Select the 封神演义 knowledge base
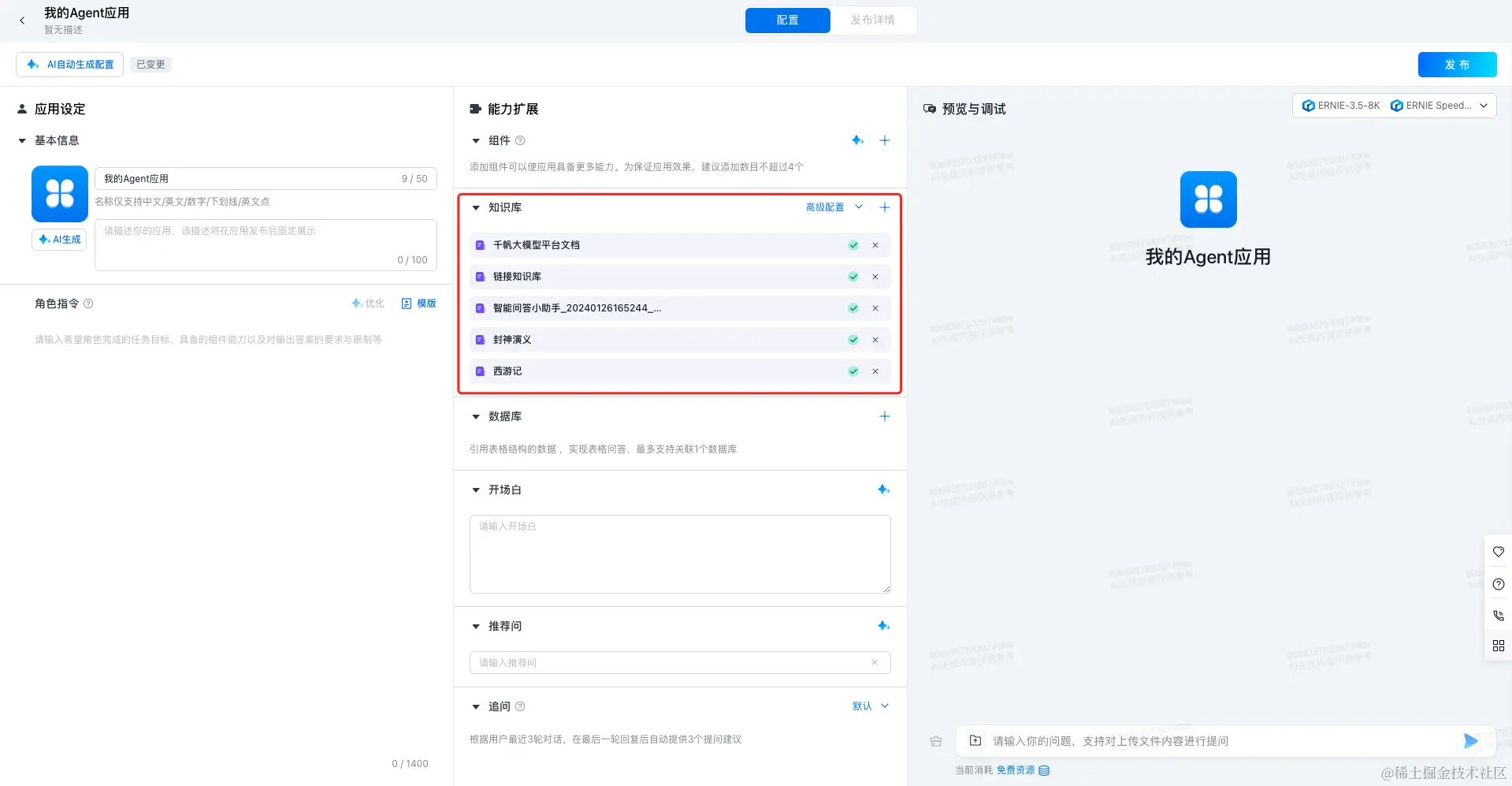 click(x=680, y=340)
